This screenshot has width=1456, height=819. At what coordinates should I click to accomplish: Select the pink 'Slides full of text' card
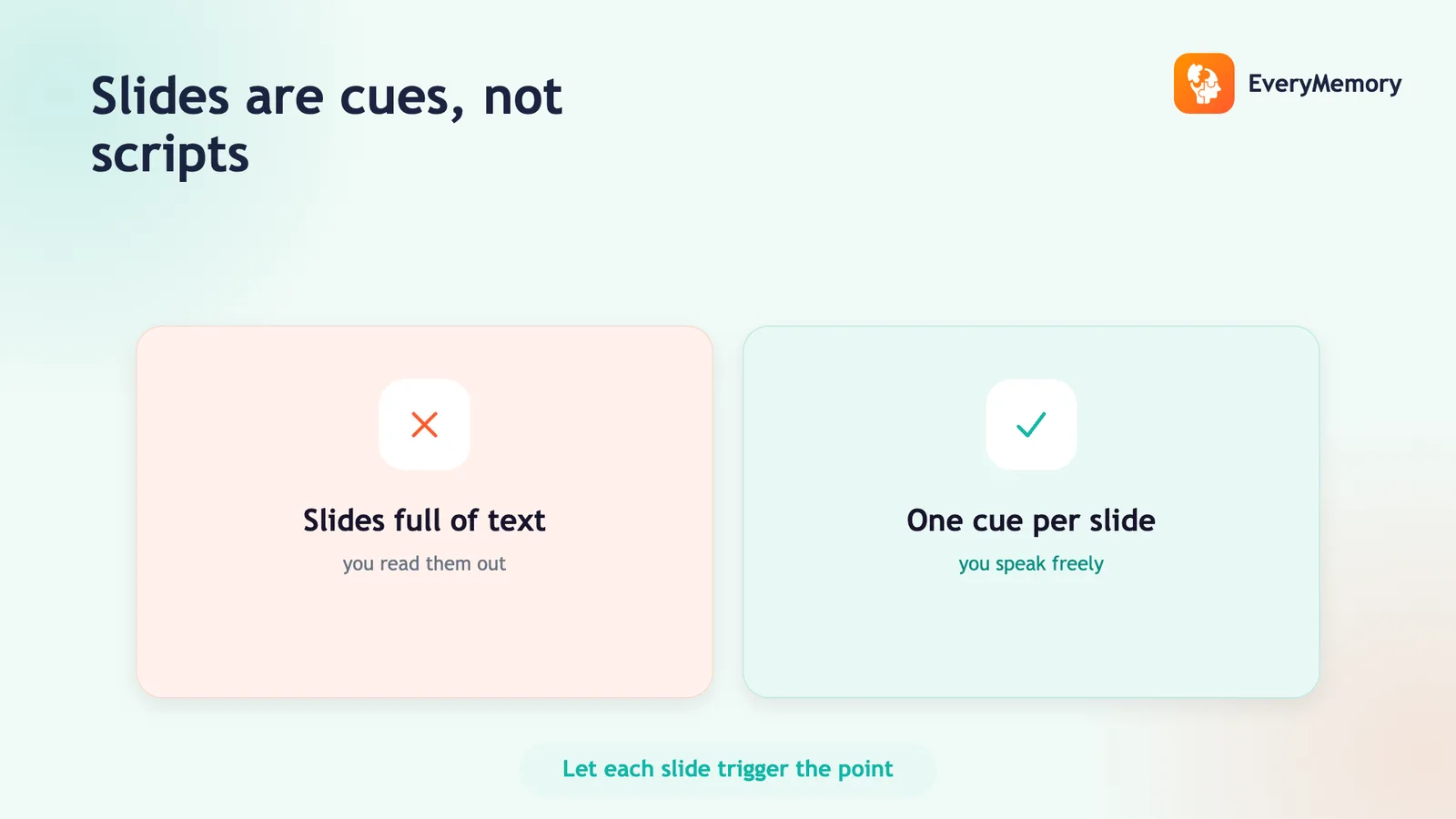coord(424,511)
